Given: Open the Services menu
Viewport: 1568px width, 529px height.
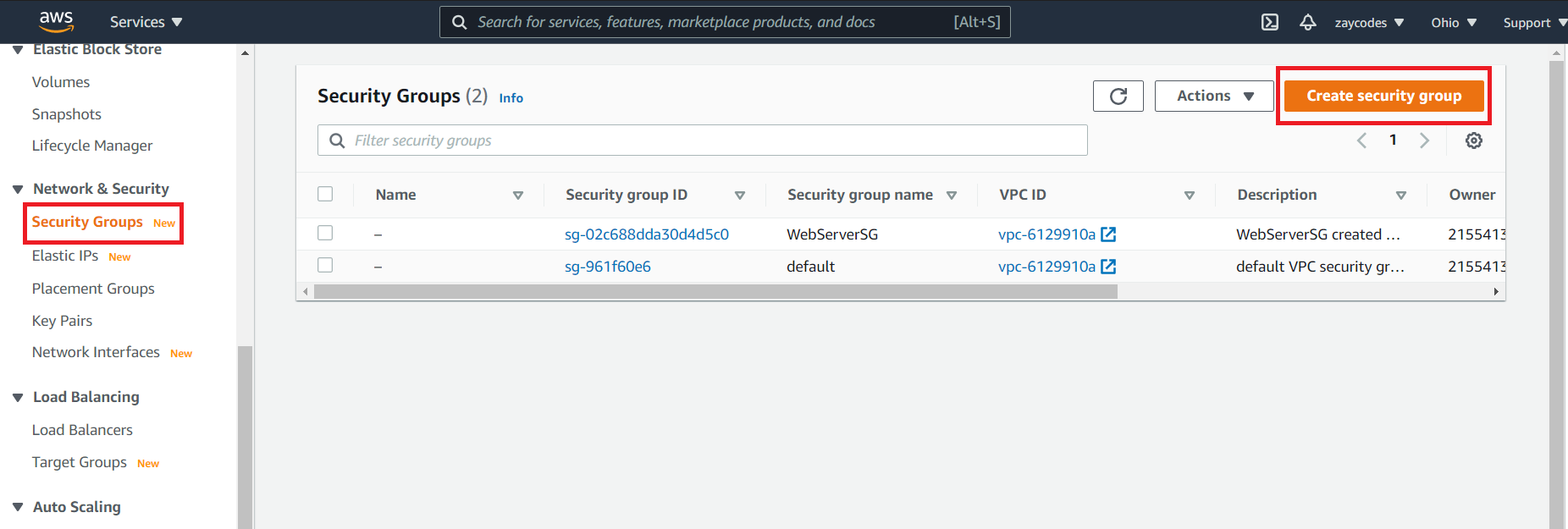Looking at the screenshot, I should tap(146, 22).
